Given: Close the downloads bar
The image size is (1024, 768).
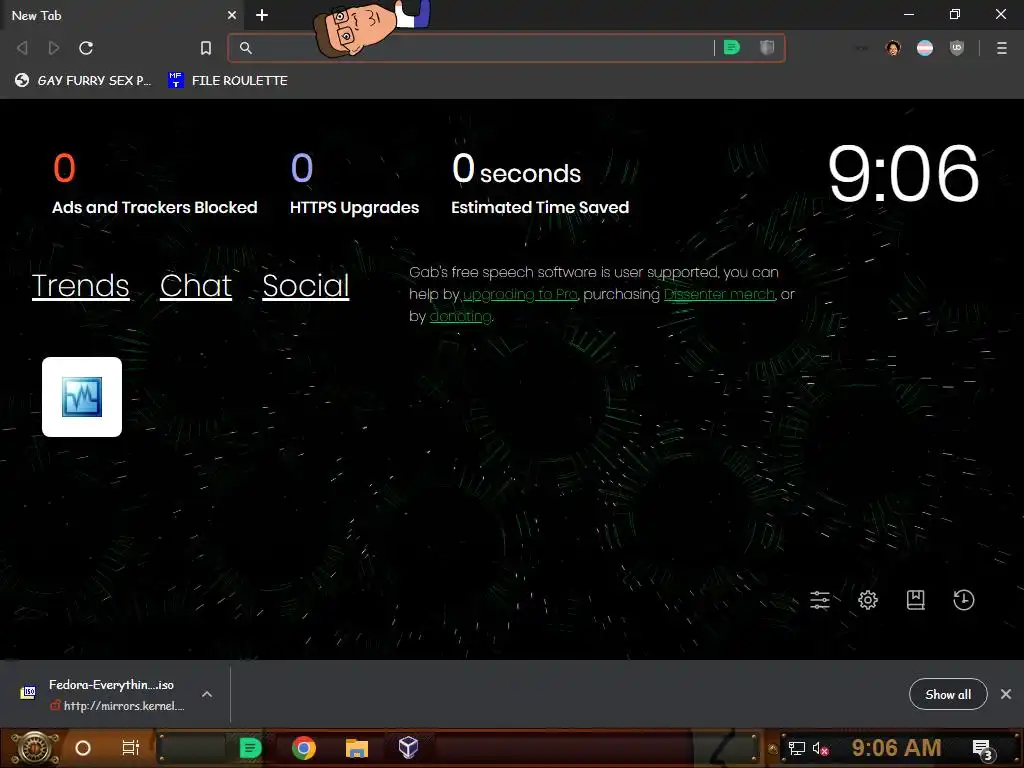Looking at the screenshot, I should (x=1006, y=694).
